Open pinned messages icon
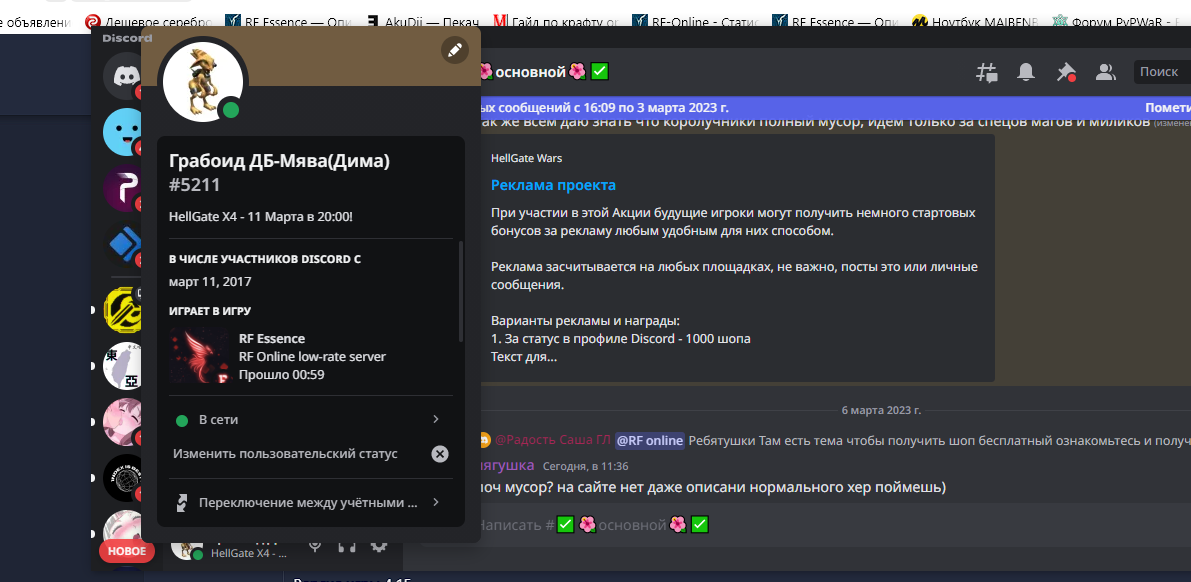 click(x=1066, y=72)
